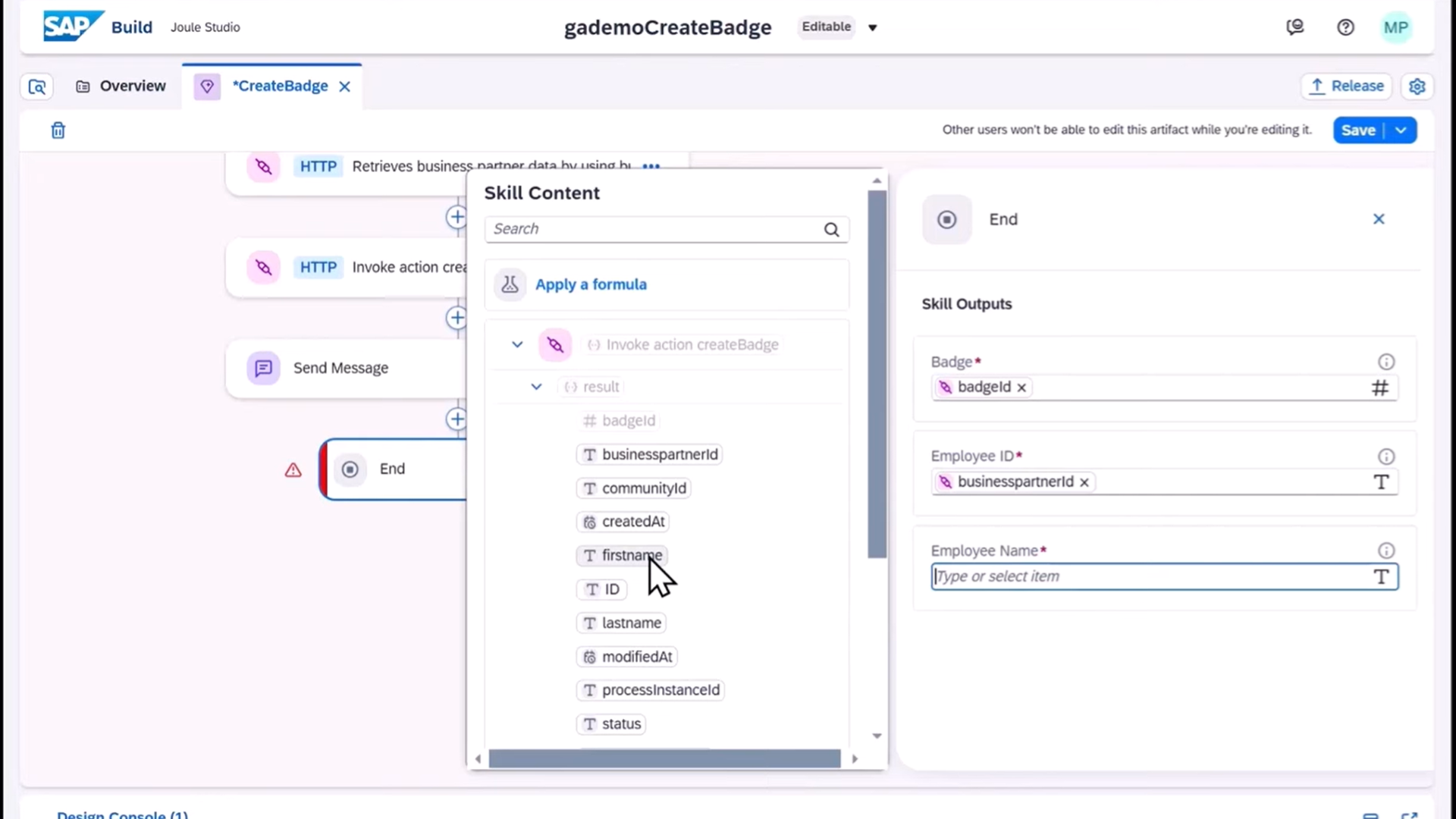Click the delete trash icon in toolbar
This screenshot has width=1456, height=819.
point(58,130)
